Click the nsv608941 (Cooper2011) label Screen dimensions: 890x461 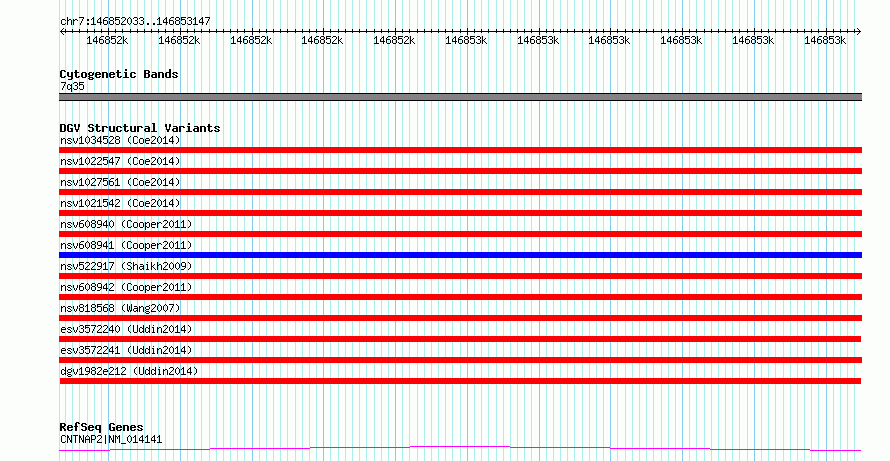tap(126, 245)
